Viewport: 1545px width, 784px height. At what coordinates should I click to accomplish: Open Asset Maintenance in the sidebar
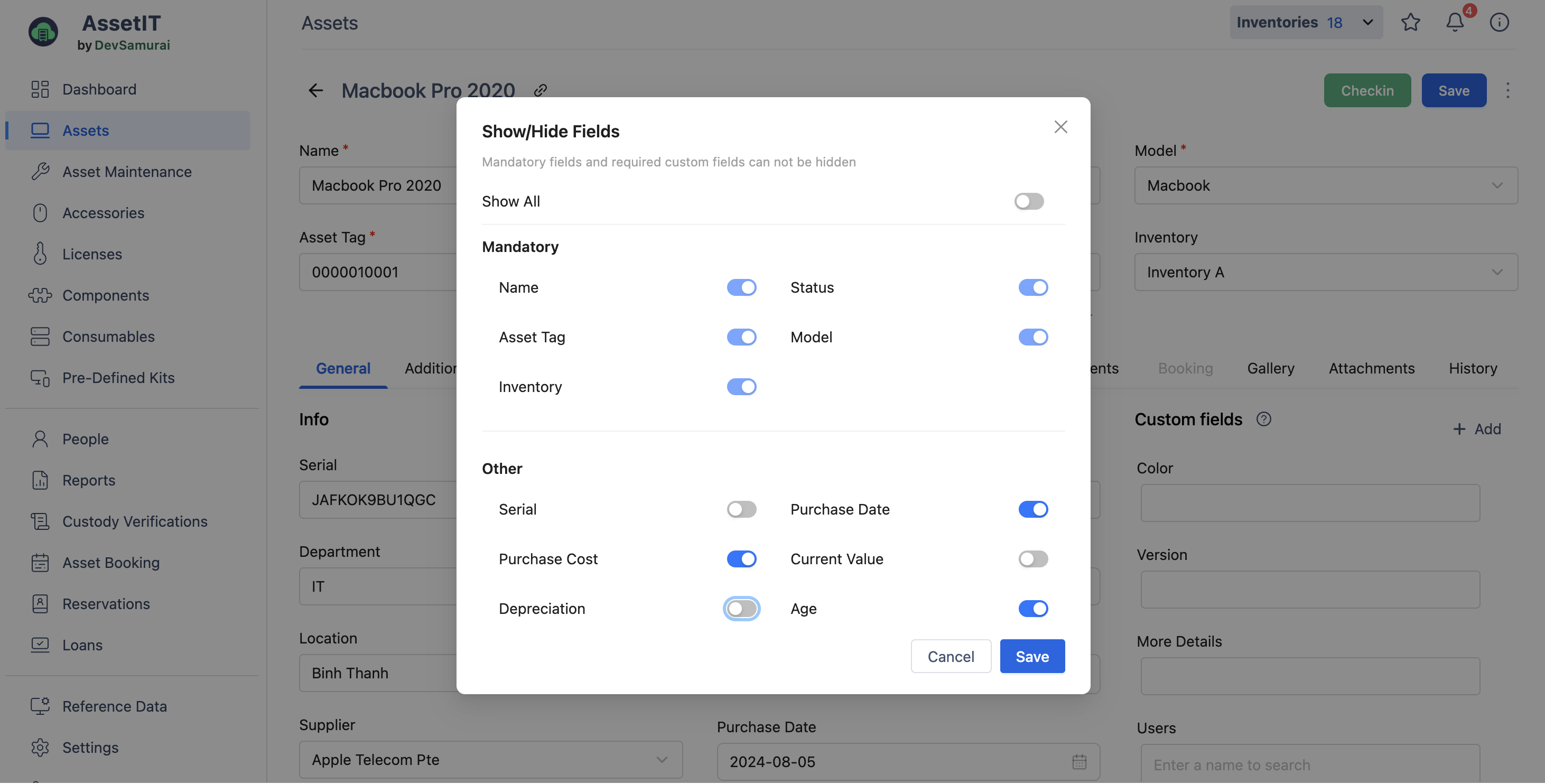(127, 172)
